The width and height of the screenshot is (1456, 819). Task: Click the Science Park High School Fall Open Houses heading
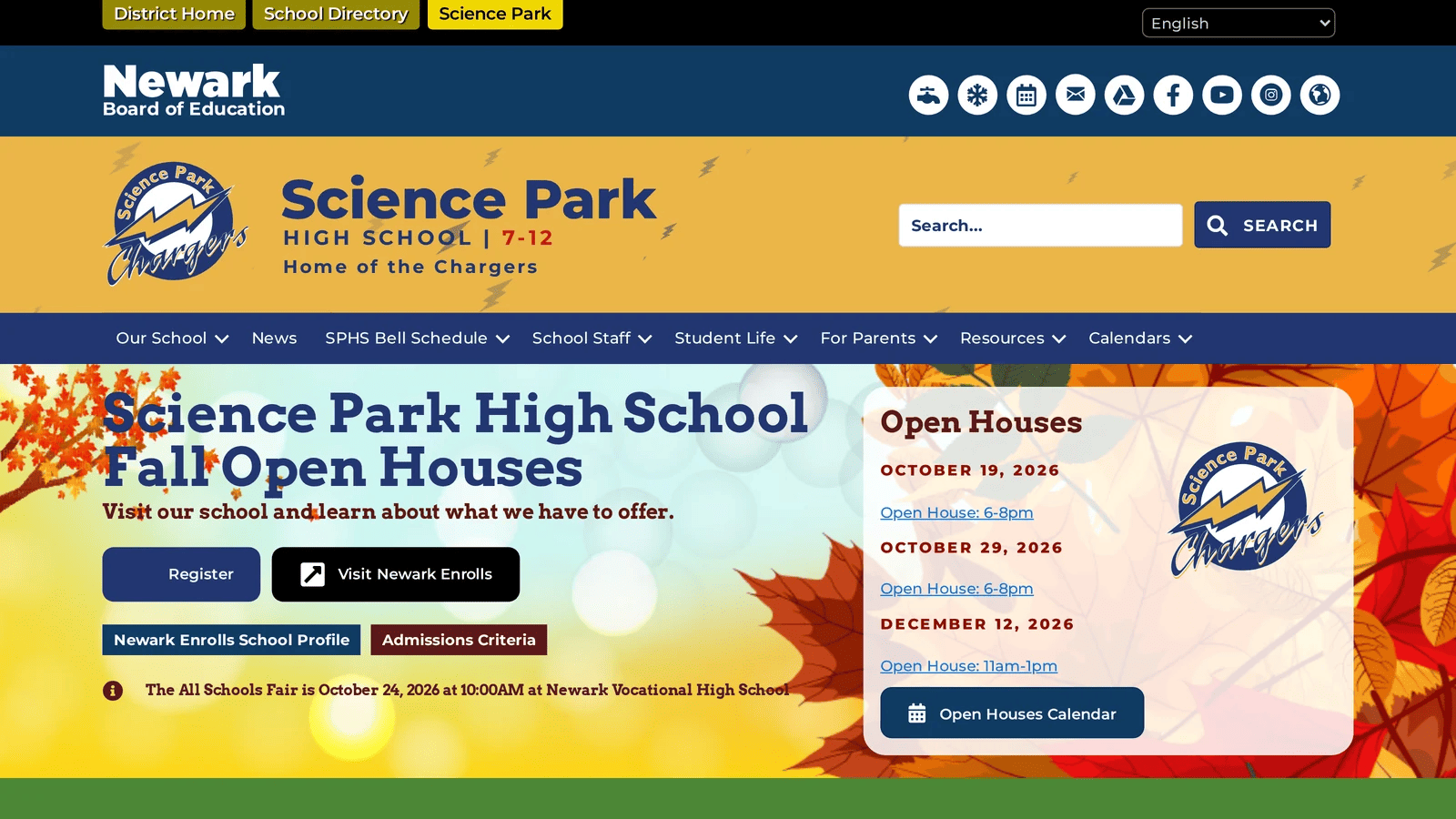click(455, 440)
